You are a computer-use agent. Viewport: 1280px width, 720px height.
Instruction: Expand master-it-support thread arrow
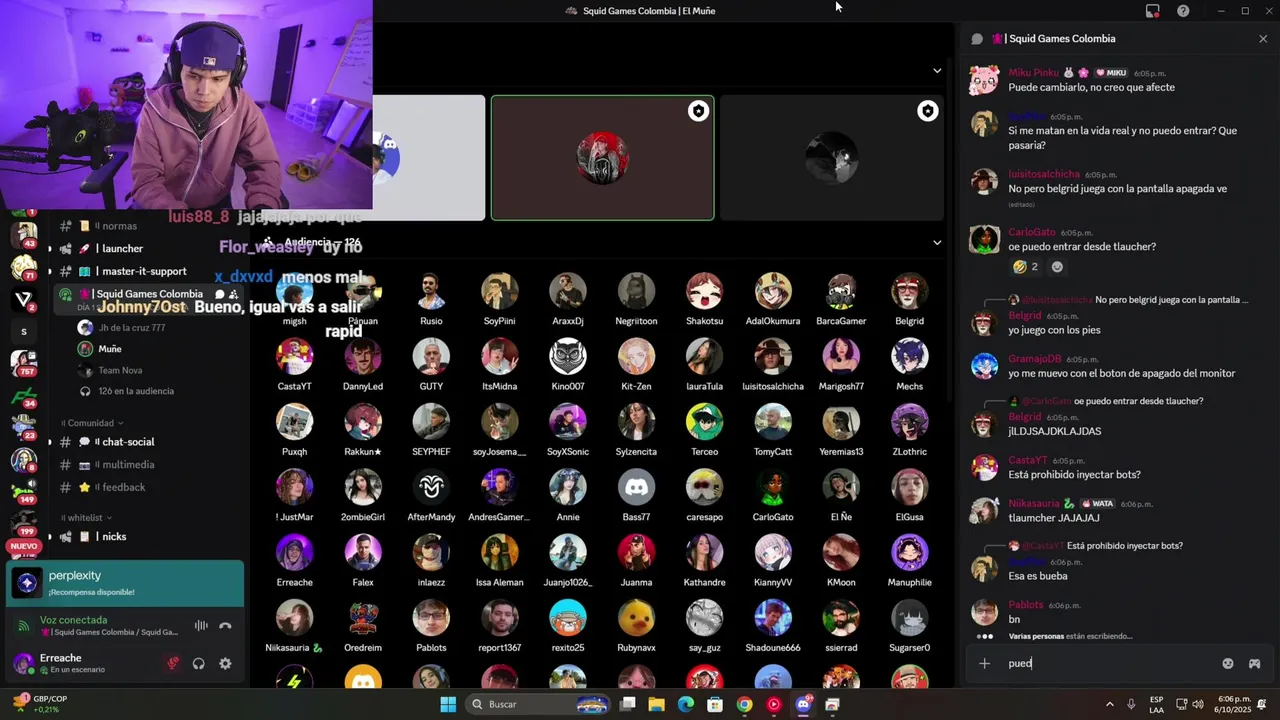point(49,271)
